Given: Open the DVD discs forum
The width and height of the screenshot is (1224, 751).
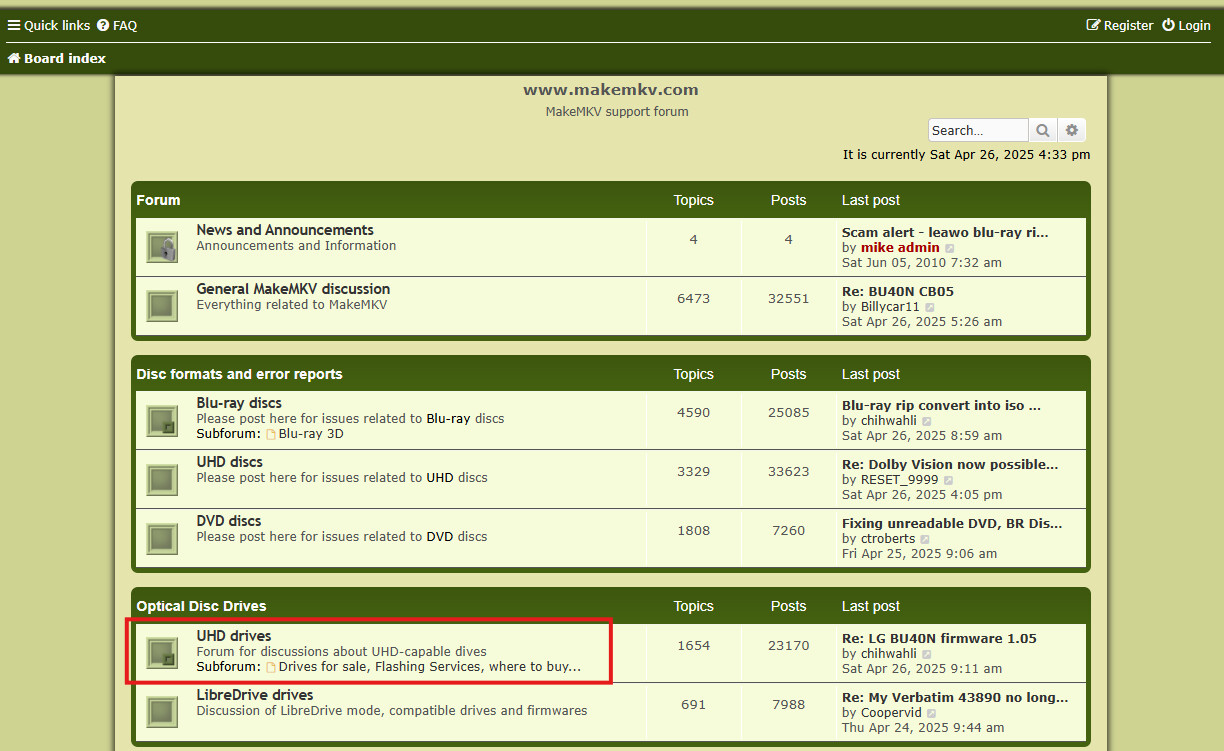Looking at the screenshot, I should (x=228, y=521).
